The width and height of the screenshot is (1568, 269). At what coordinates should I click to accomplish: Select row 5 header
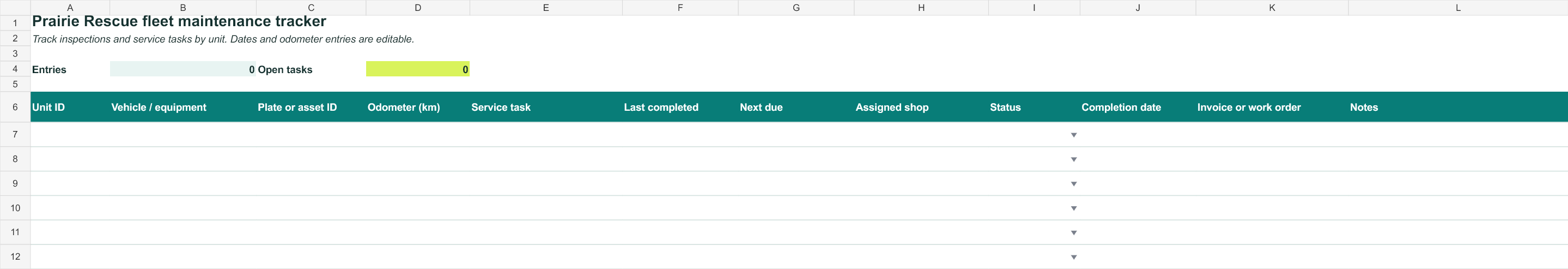pos(15,84)
